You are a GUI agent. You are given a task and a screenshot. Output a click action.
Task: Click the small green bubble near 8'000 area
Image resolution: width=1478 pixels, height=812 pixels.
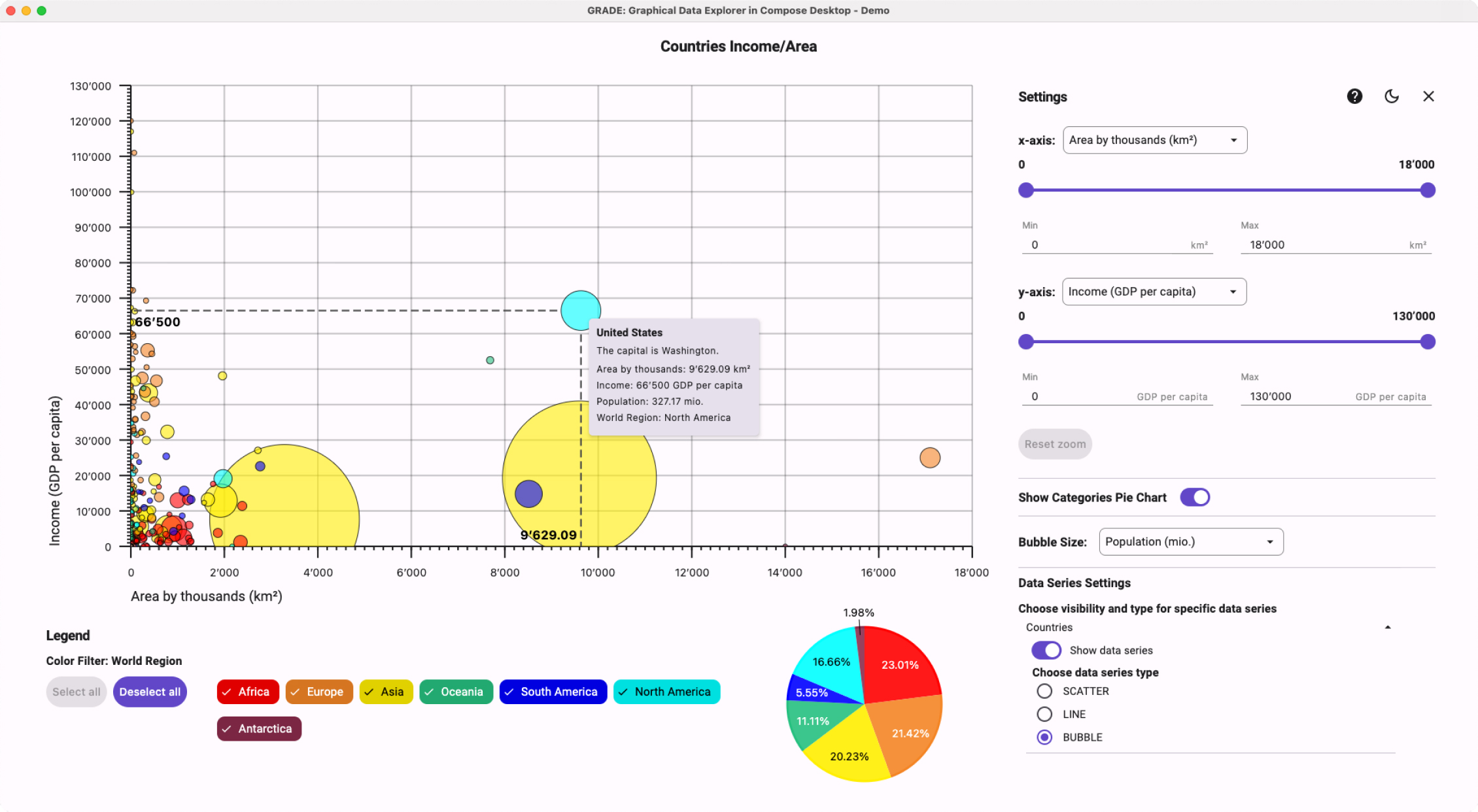point(490,360)
